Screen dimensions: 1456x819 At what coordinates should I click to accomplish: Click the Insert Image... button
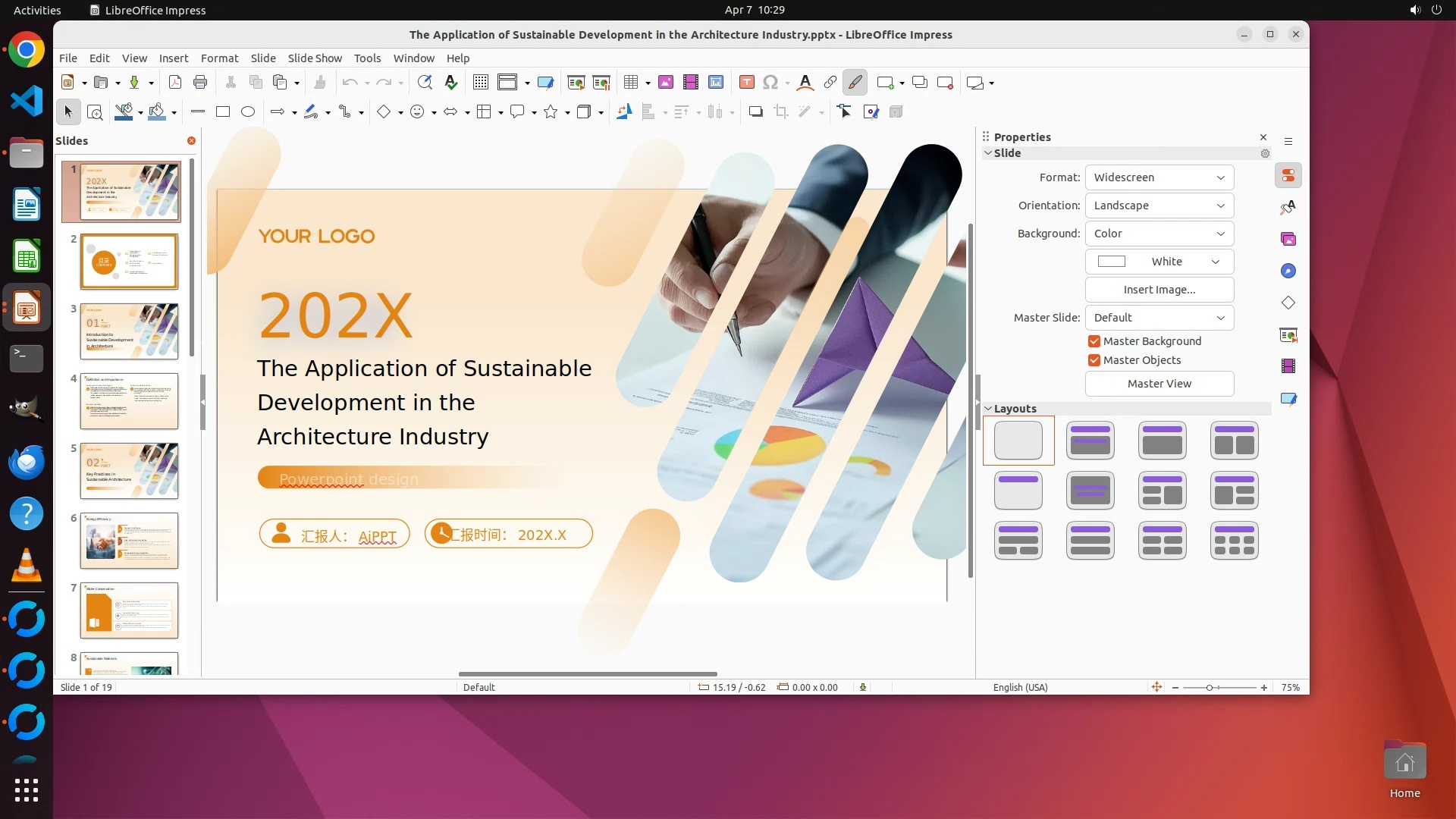click(x=1159, y=290)
